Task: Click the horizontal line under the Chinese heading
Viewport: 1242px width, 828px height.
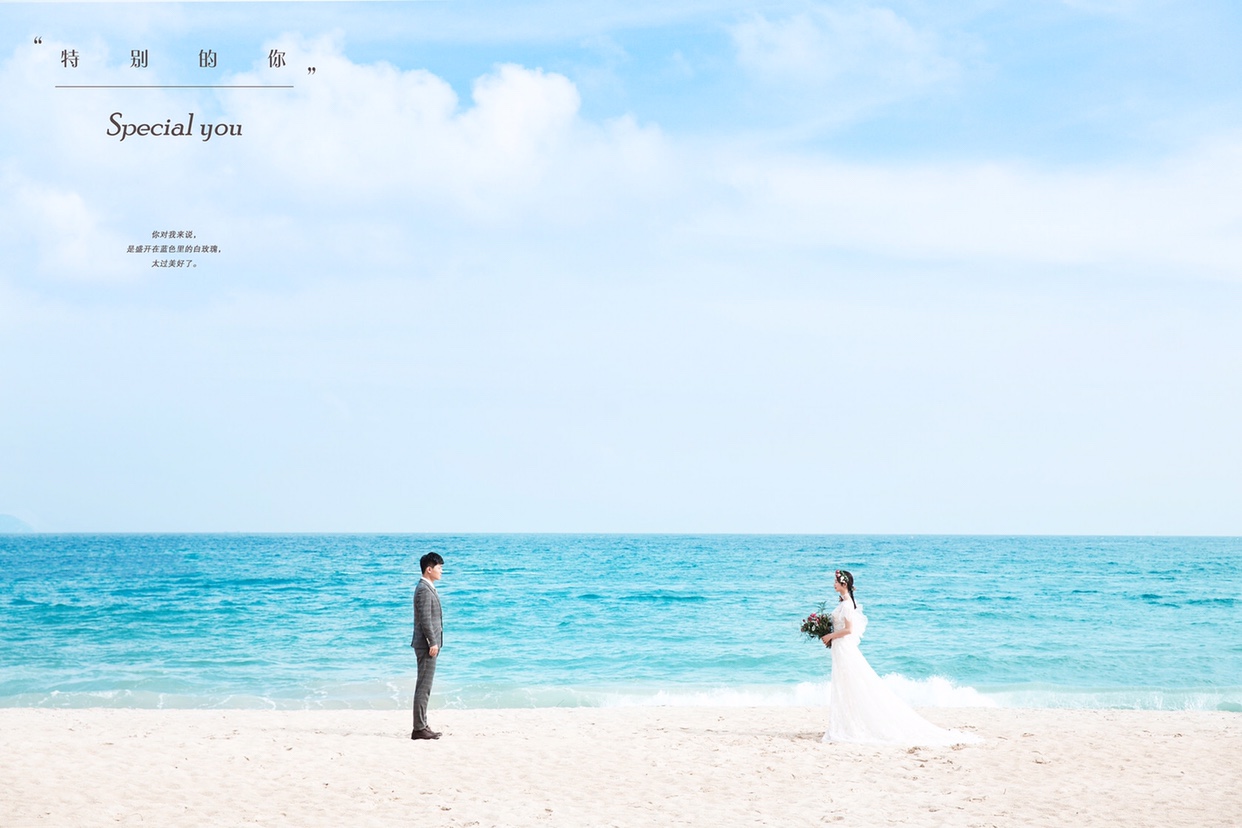Action: [x=174, y=87]
